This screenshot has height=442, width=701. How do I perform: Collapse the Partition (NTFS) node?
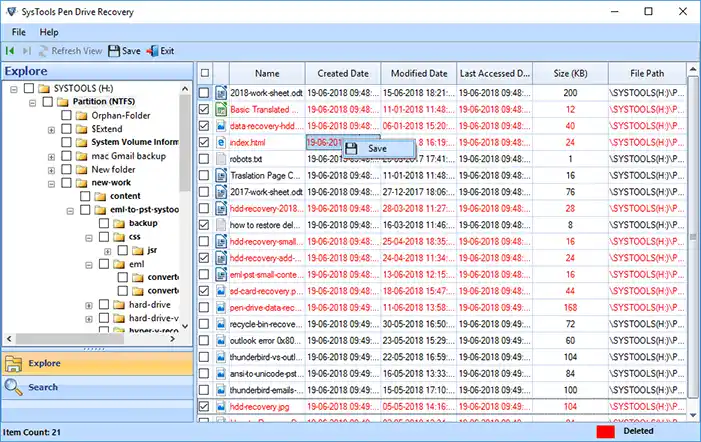(x=33, y=103)
